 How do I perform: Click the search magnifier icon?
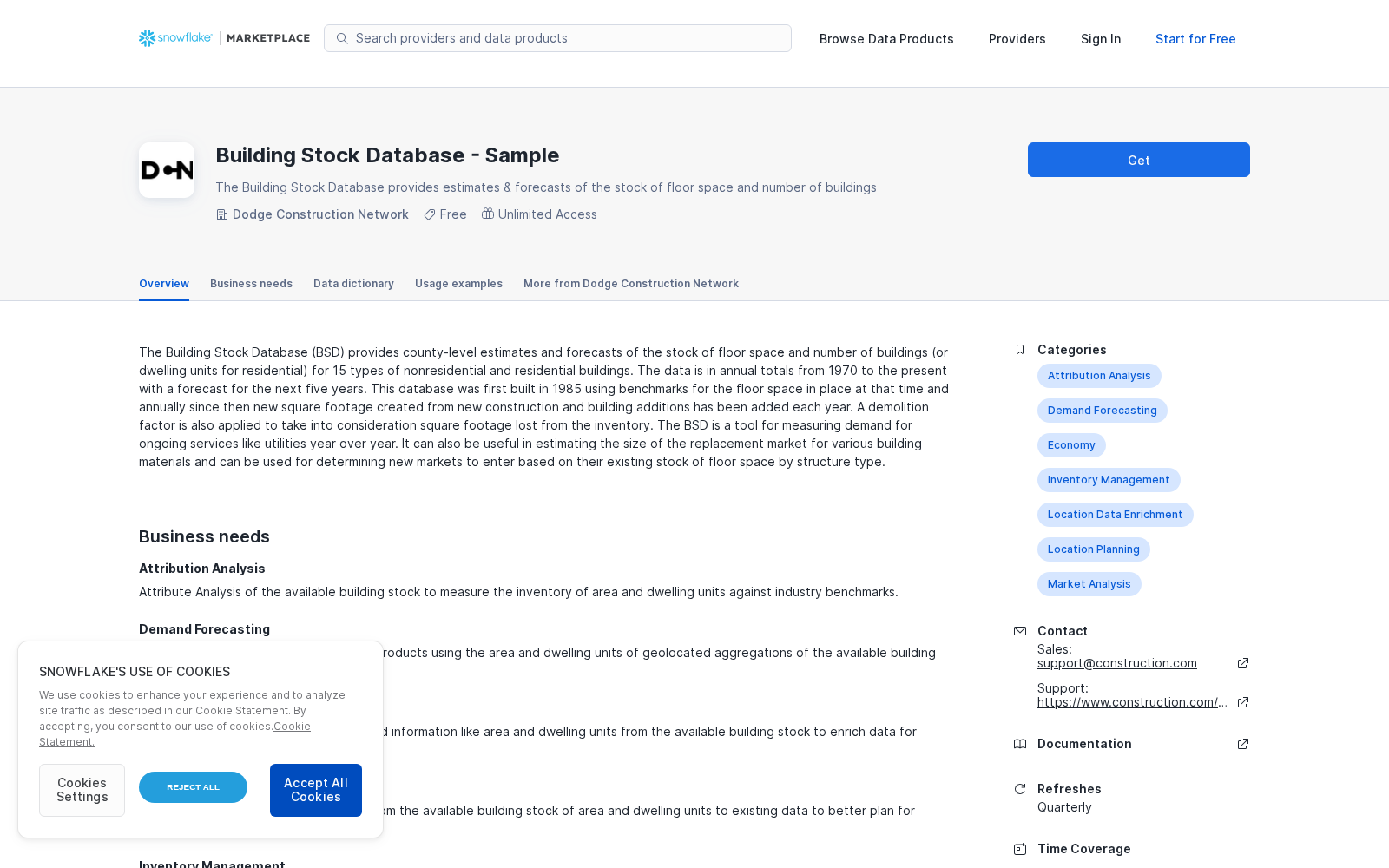[x=342, y=38]
